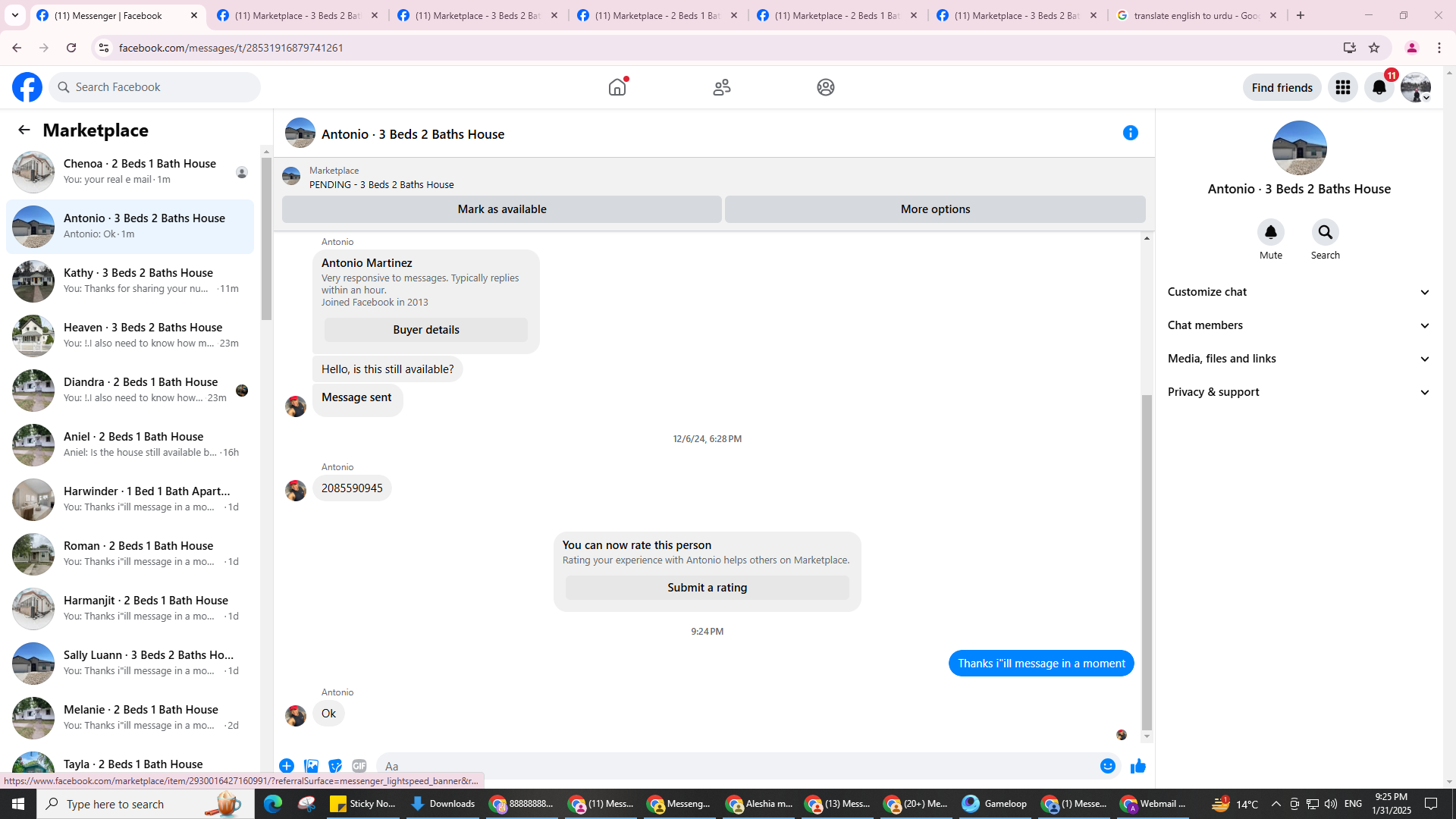Open the Friends icon in top navigation

click(722, 87)
